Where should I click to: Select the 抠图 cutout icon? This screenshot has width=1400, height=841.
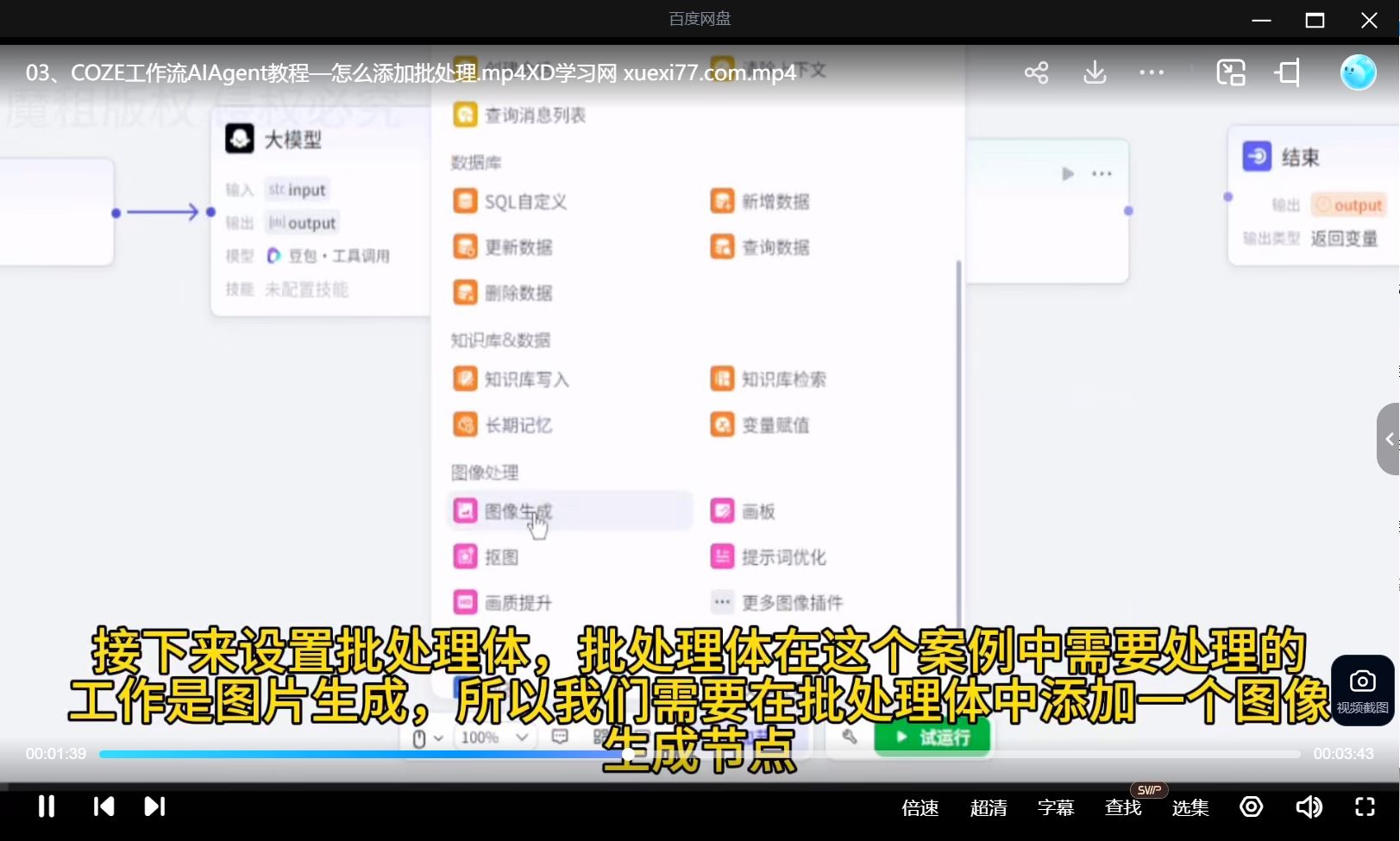tap(465, 555)
